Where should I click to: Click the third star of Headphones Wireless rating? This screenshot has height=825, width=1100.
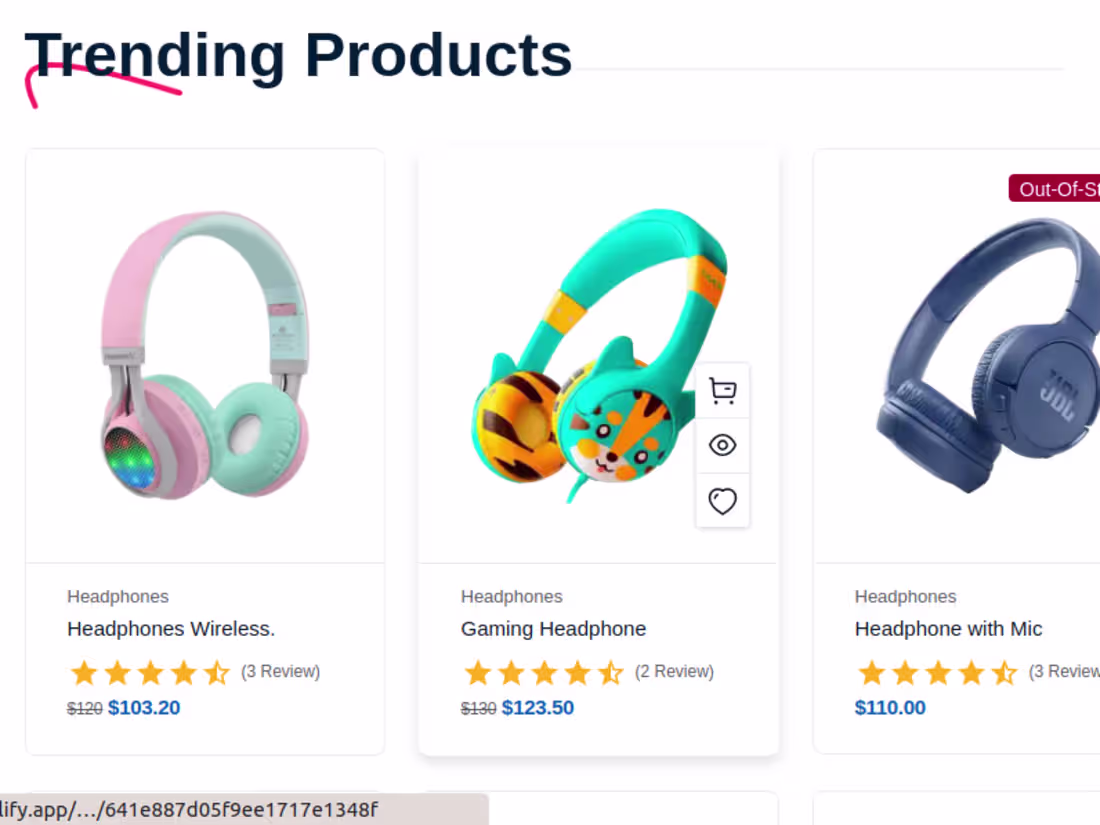[x=150, y=672]
